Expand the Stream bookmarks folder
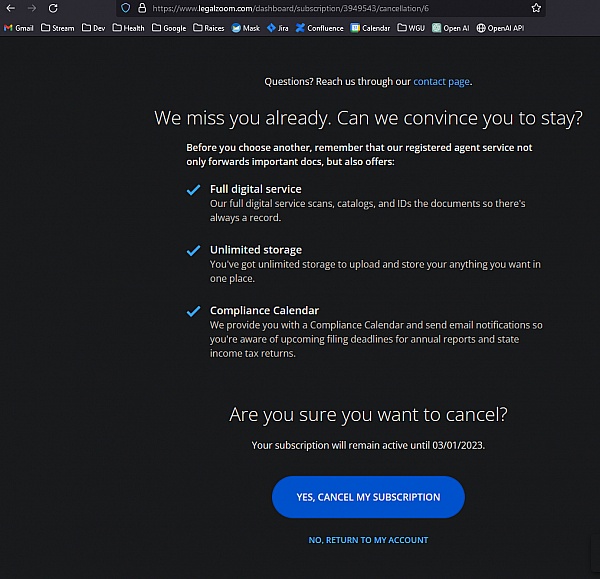The width and height of the screenshot is (600, 579). 57,28
